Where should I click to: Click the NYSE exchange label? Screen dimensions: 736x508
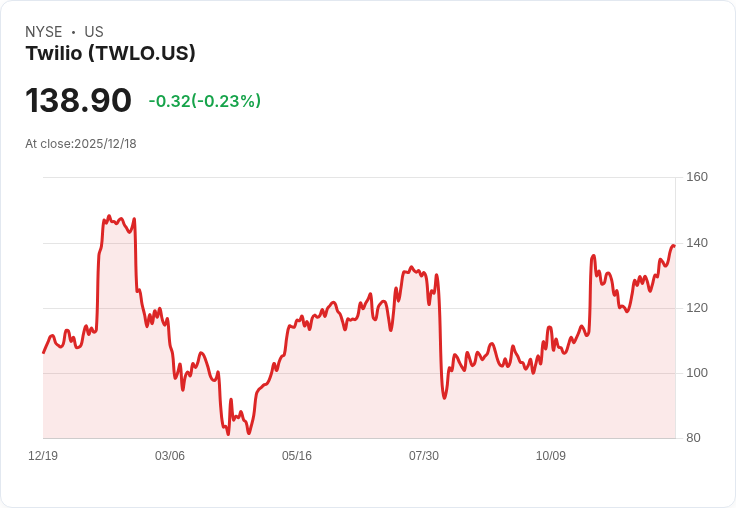(x=44, y=32)
